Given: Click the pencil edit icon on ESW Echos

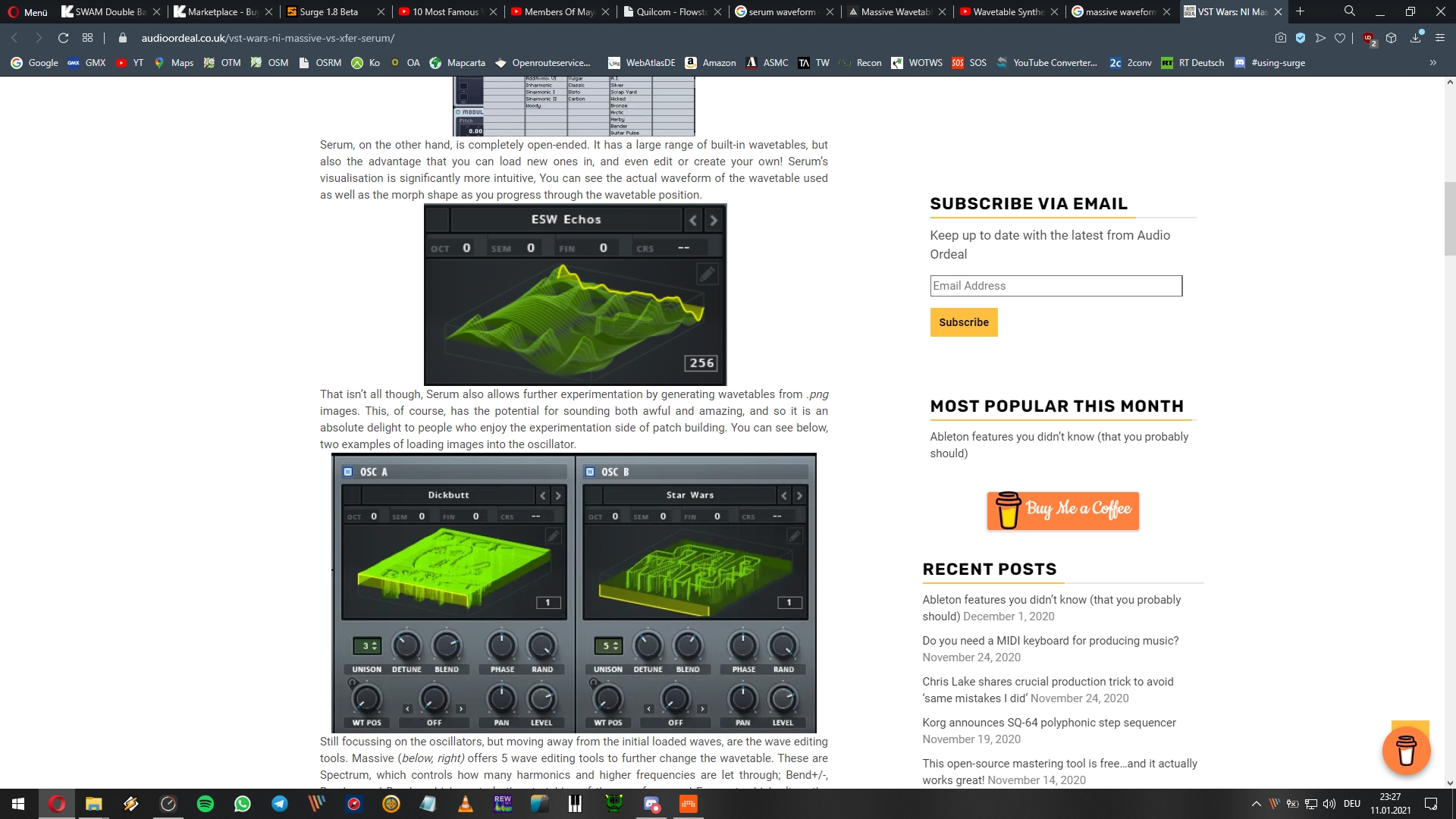Looking at the screenshot, I should (707, 274).
